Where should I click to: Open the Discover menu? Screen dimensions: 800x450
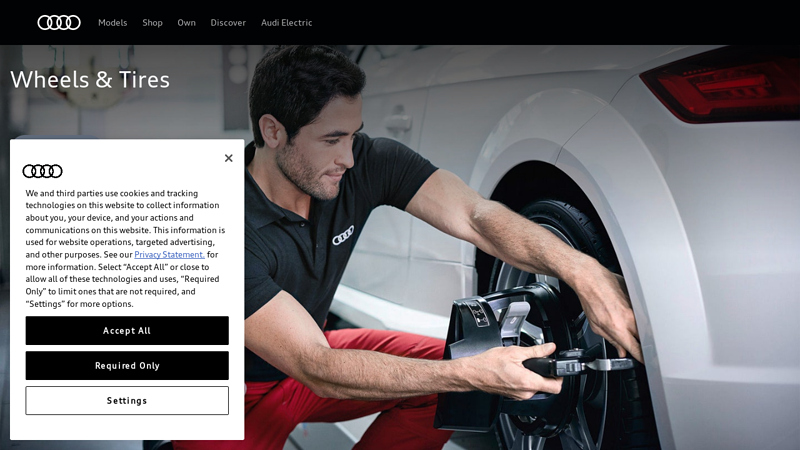[x=228, y=22]
